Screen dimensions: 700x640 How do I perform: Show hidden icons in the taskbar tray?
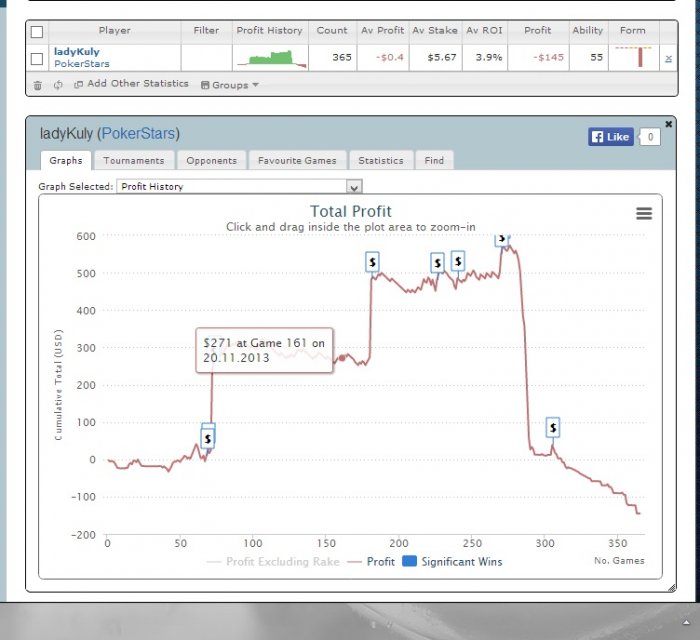(686, 622)
